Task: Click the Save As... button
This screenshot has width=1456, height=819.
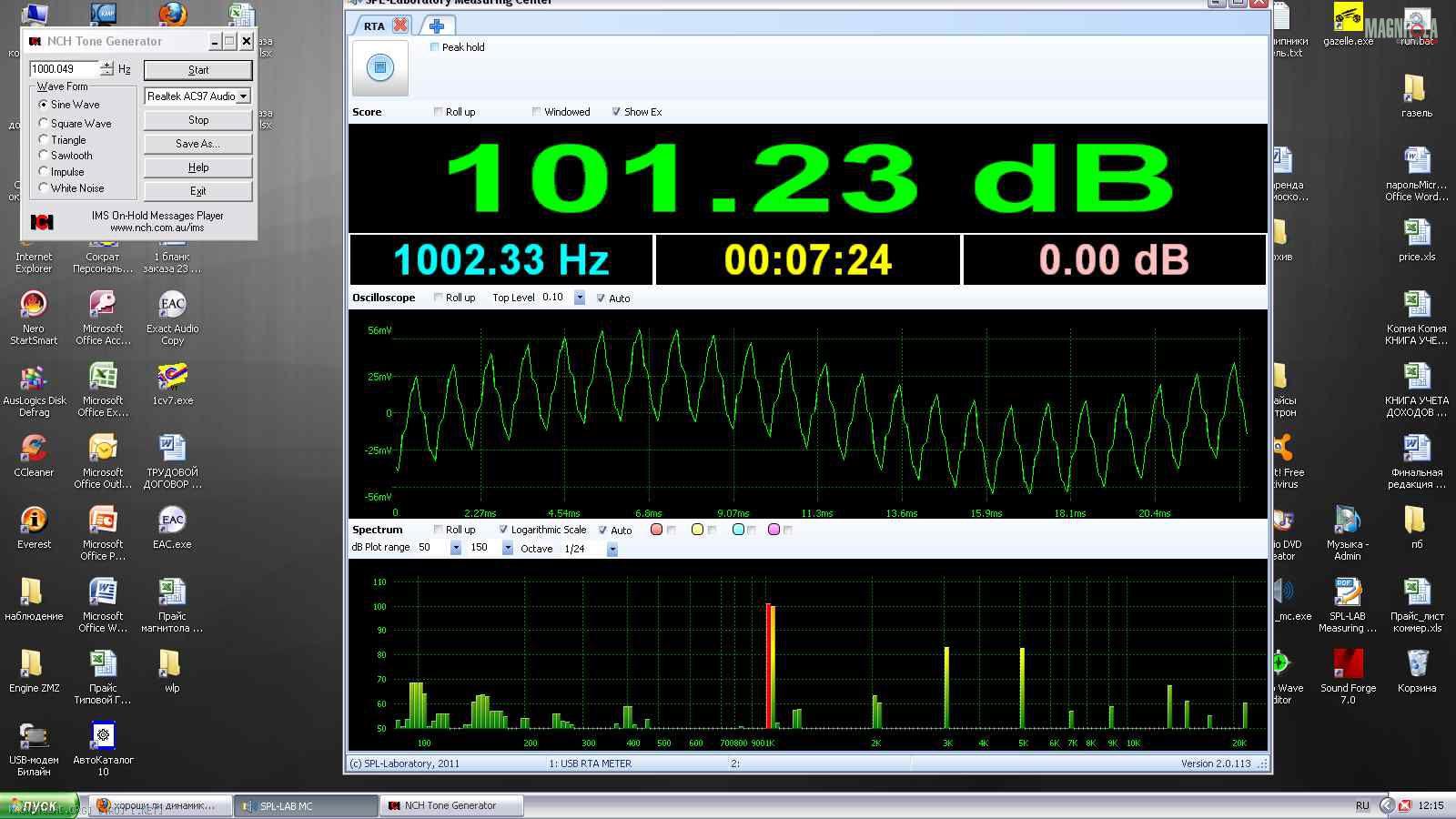Action: 197,144
